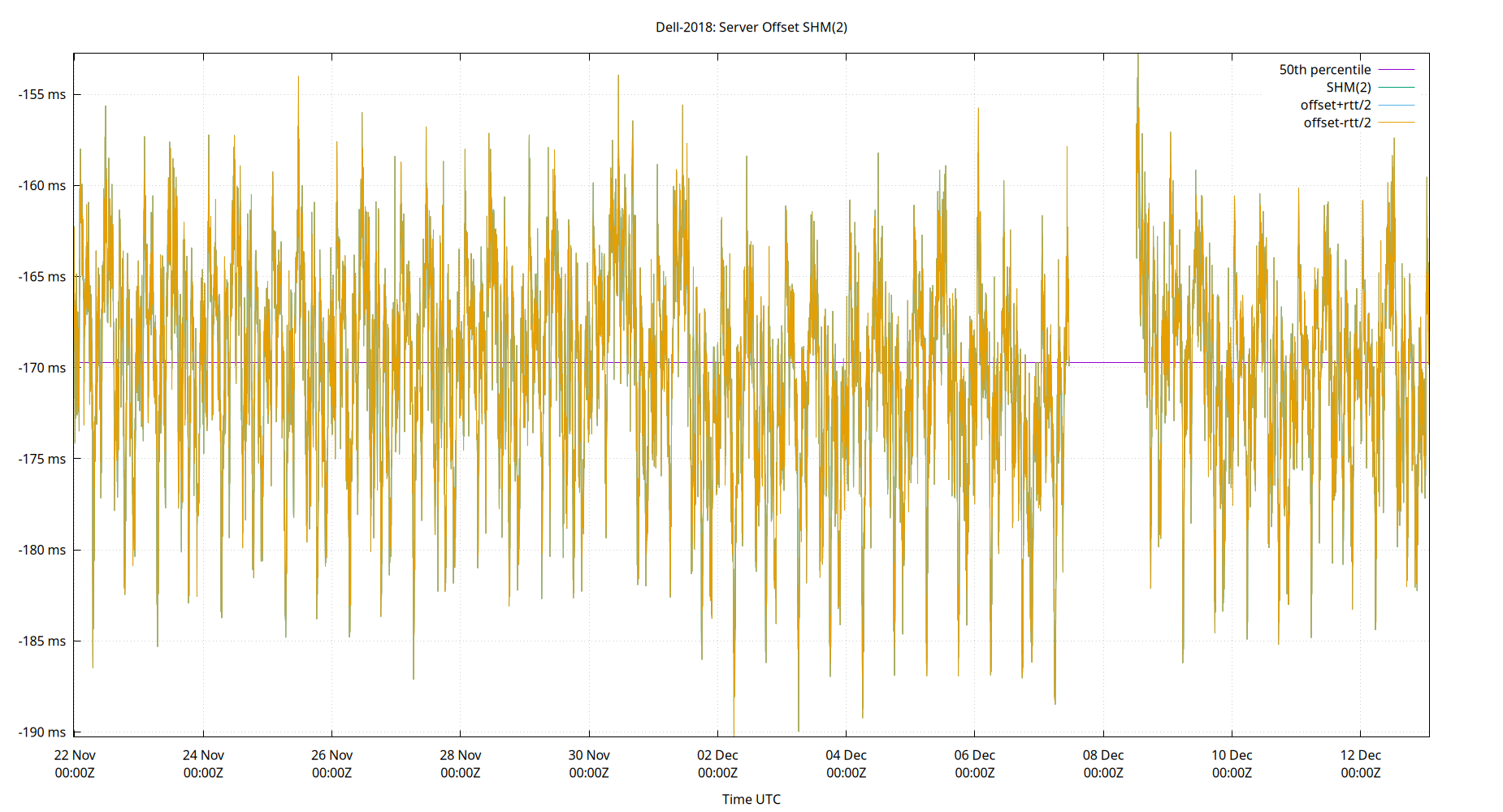Toggle the 'offset-rtt/2' legend entry
Image resolution: width=1503 pixels, height=812 pixels.
point(1337,122)
